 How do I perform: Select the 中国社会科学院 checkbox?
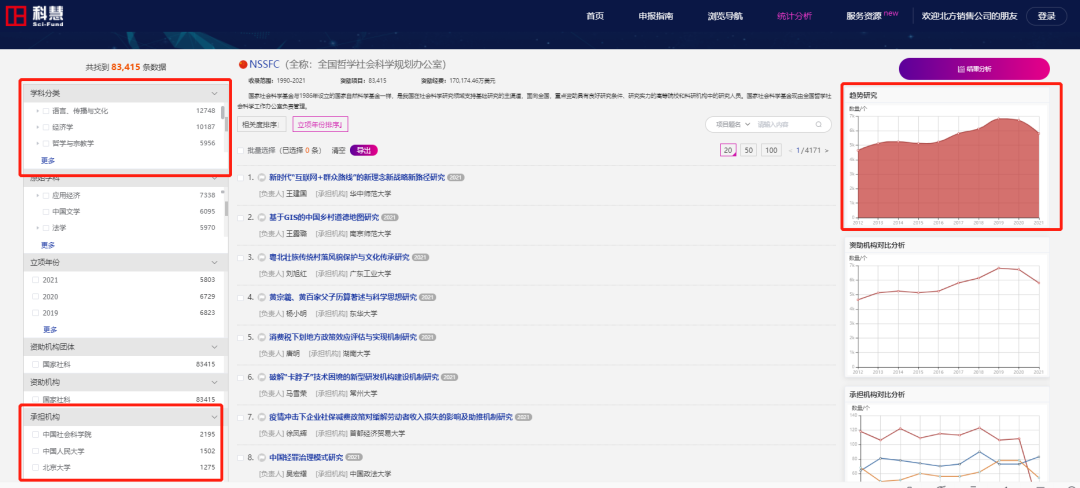pyautogui.click(x=35, y=435)
